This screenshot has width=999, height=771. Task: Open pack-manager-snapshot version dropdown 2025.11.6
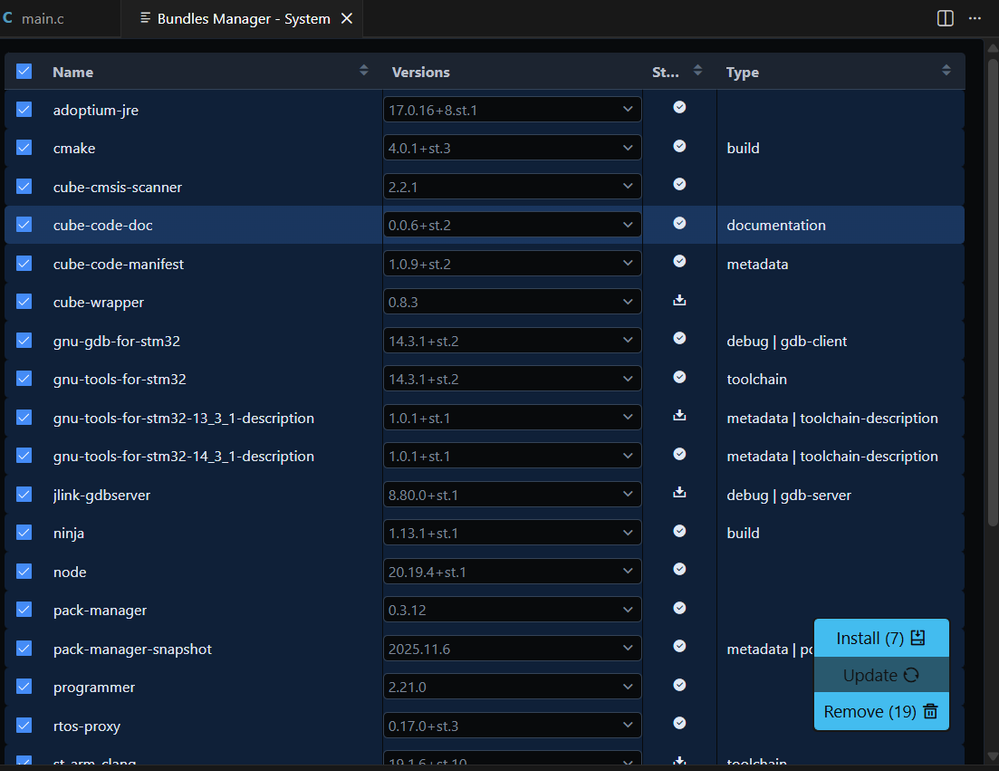click(512, 649)
